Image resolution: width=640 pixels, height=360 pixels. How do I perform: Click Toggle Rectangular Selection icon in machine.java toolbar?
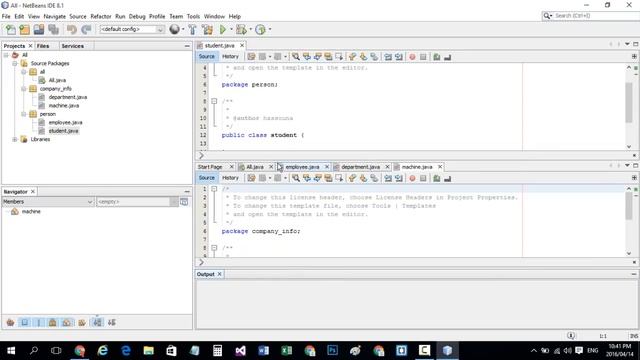pyautogui.click(x=339, y=178)
